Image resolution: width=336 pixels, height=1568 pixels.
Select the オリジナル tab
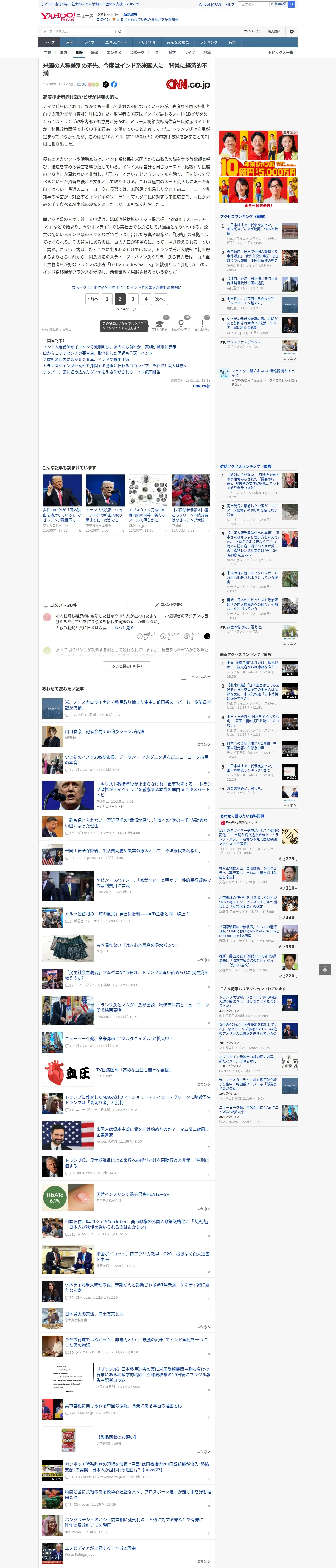[x=147, y=42]
